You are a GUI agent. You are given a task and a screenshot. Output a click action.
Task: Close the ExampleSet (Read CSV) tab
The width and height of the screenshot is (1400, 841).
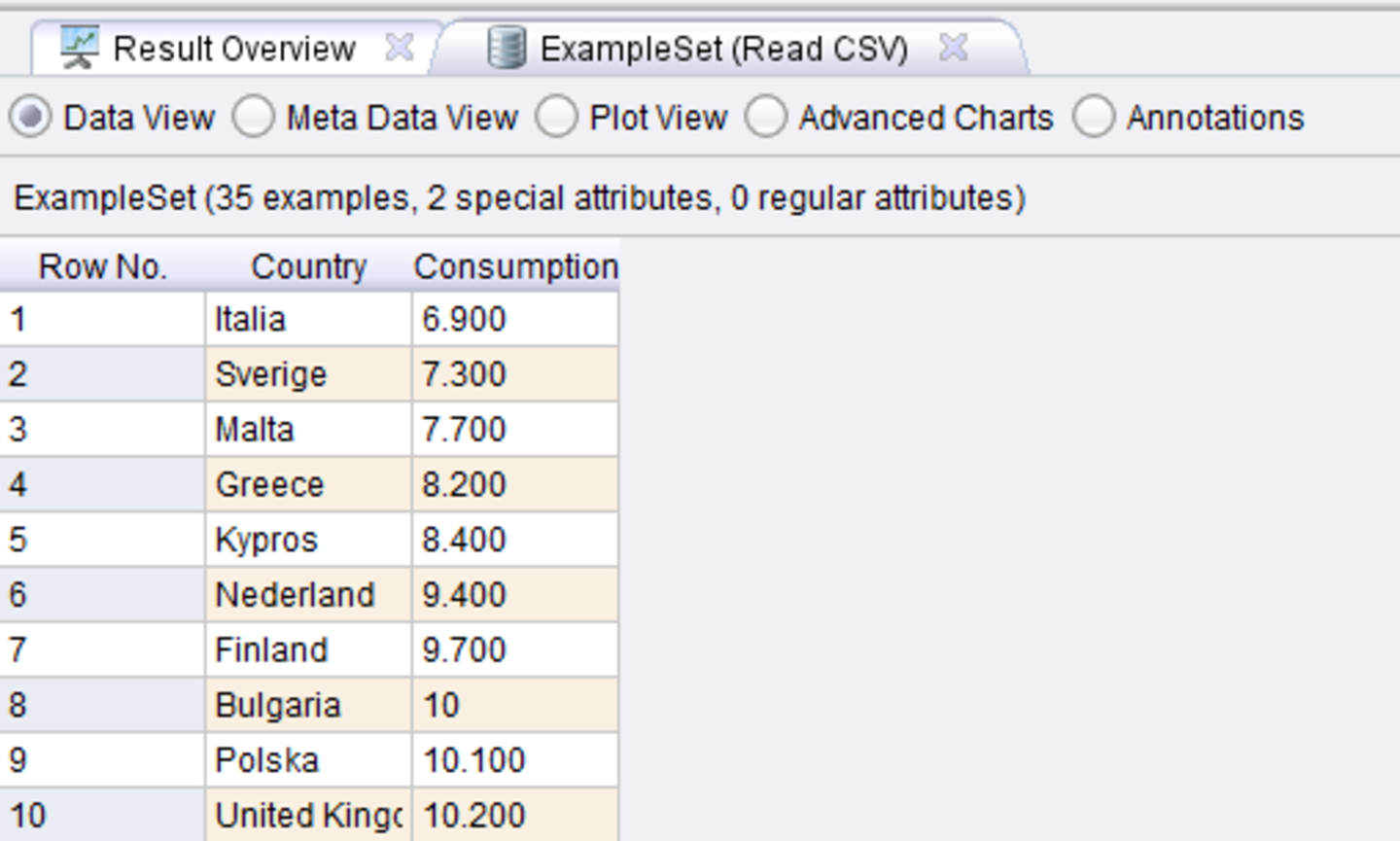click(954, 47)
